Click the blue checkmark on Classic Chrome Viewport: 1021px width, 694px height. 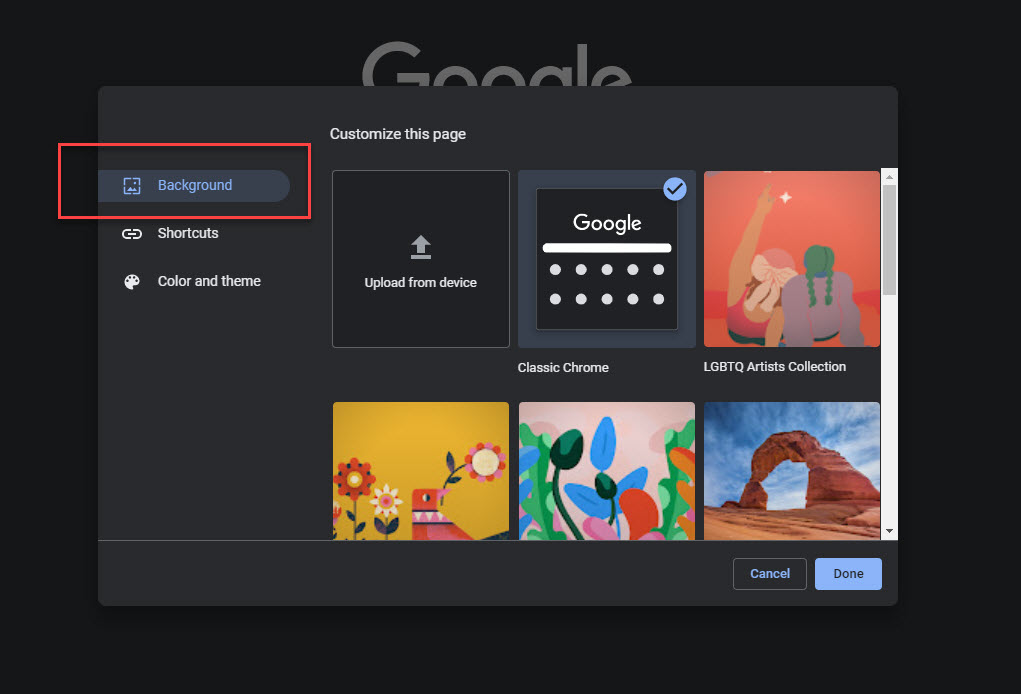[x=675, y=188]
